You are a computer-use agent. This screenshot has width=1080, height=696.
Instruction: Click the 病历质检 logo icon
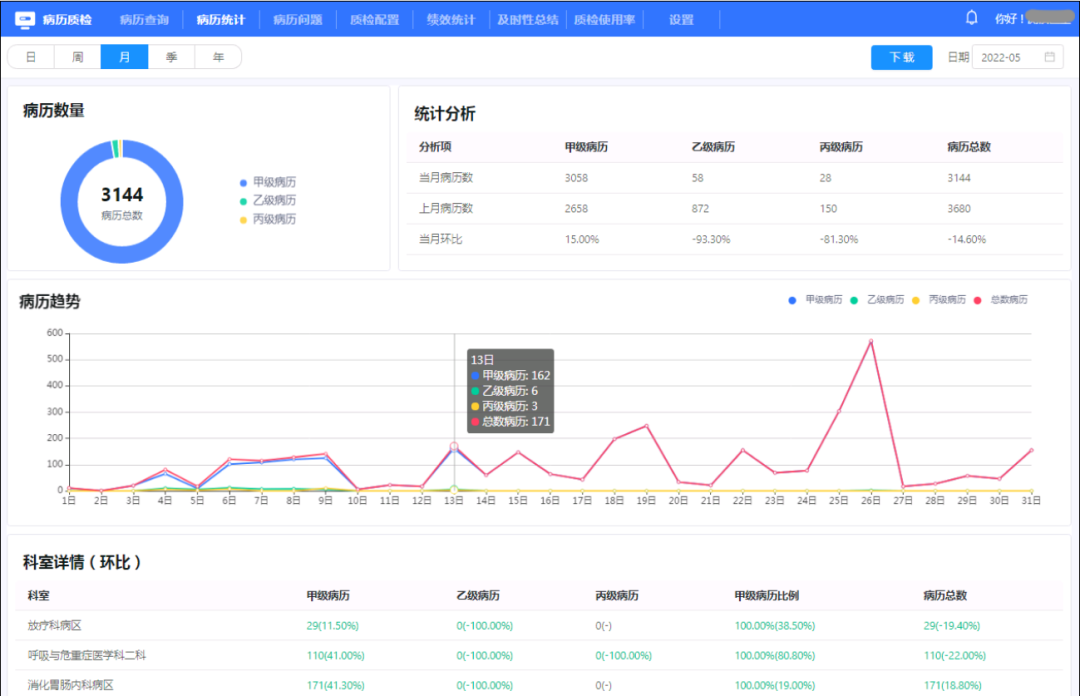point(26,18)
